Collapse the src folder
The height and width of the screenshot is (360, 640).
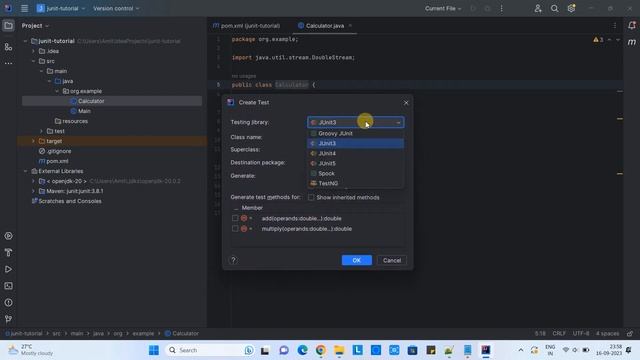(x=33, y=61)
